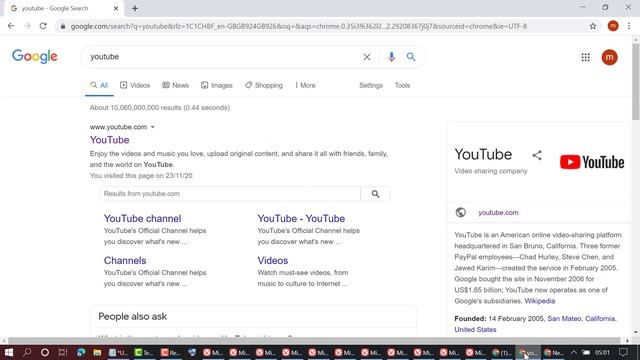Switch to the Images tab

click(217, 85)
